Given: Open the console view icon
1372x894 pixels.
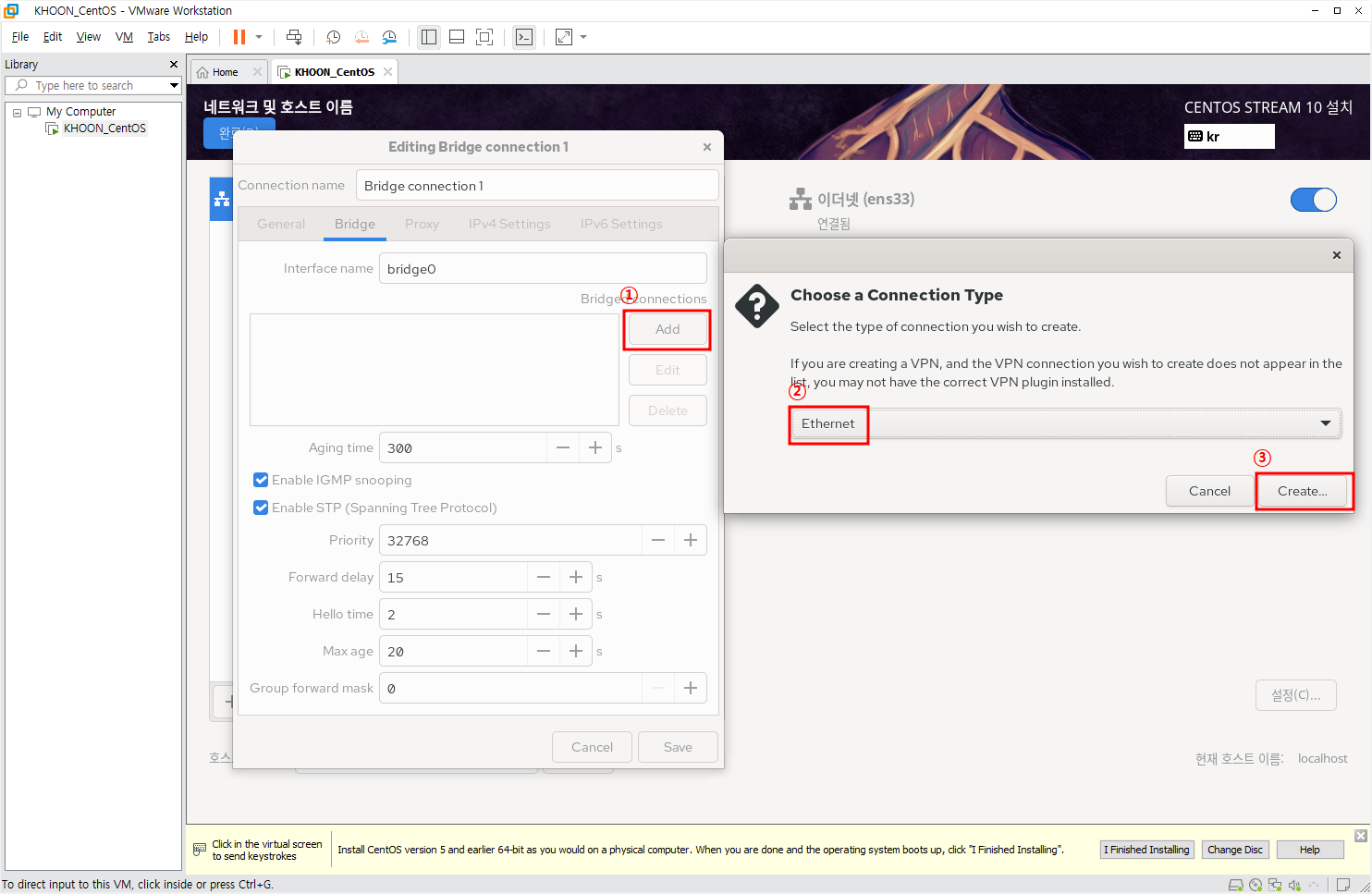Looking at the screenshot, I should pyautogui.click(x=524, y=37).
